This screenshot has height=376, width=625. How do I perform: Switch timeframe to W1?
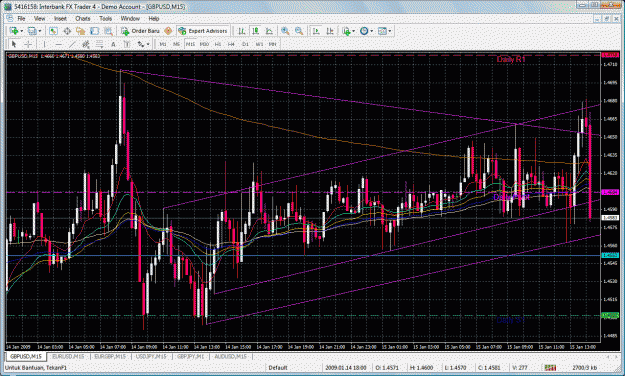click(x=259, y=44)
